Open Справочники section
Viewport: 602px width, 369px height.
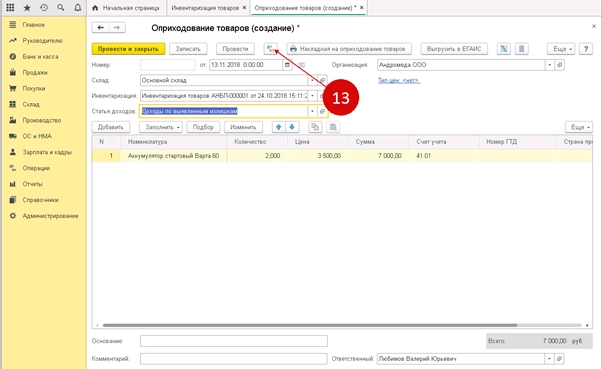pos(40,200)
